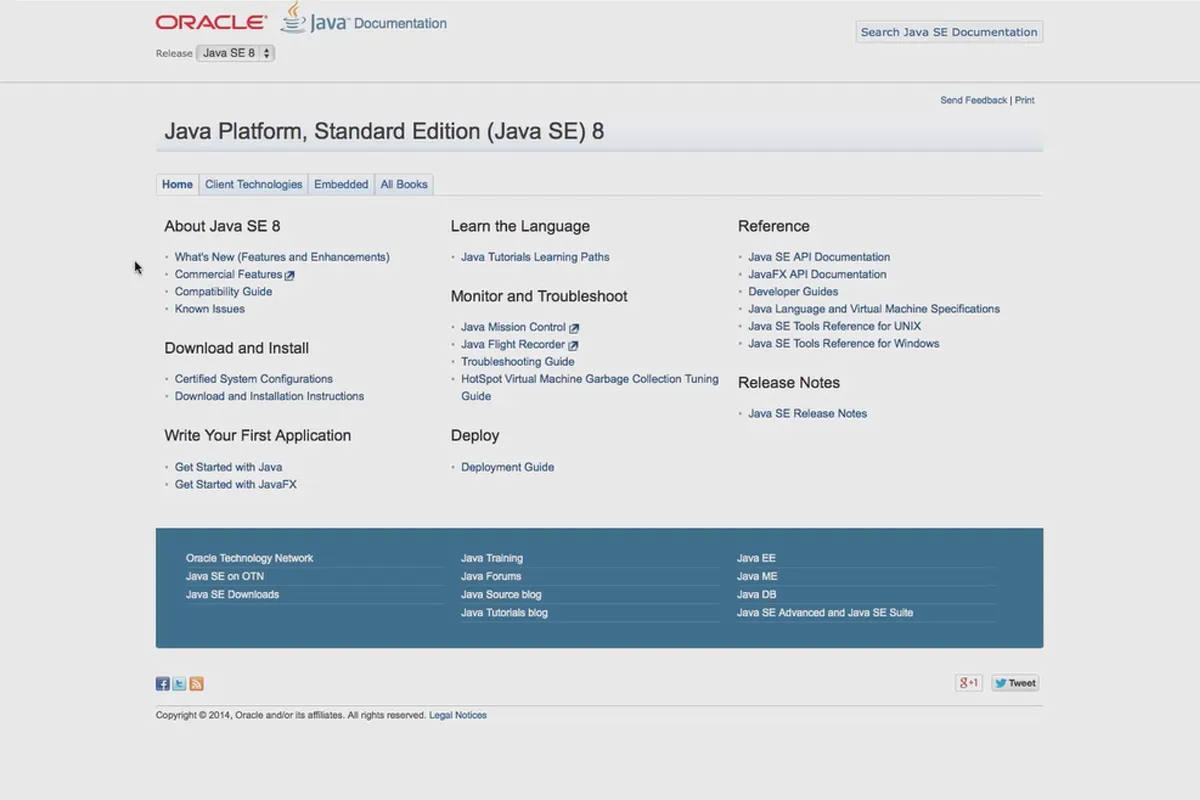This screenshot has width=1200, height=800.
Task: Select the Home tab
Action: tap(177, 184)
